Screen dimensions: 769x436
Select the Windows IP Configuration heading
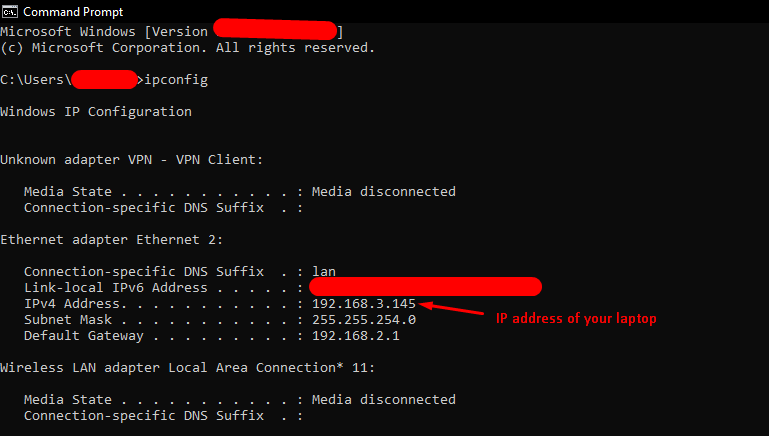96,111
